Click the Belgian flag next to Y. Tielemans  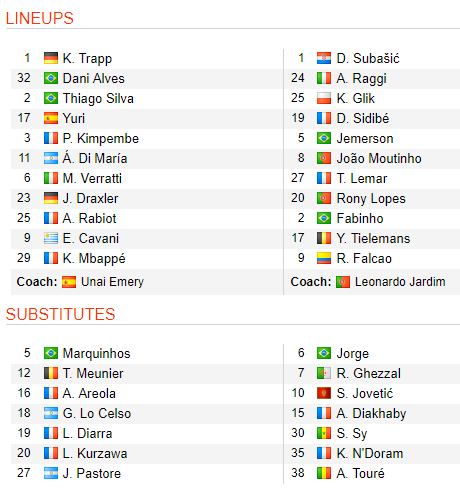(x=324, y=238)
